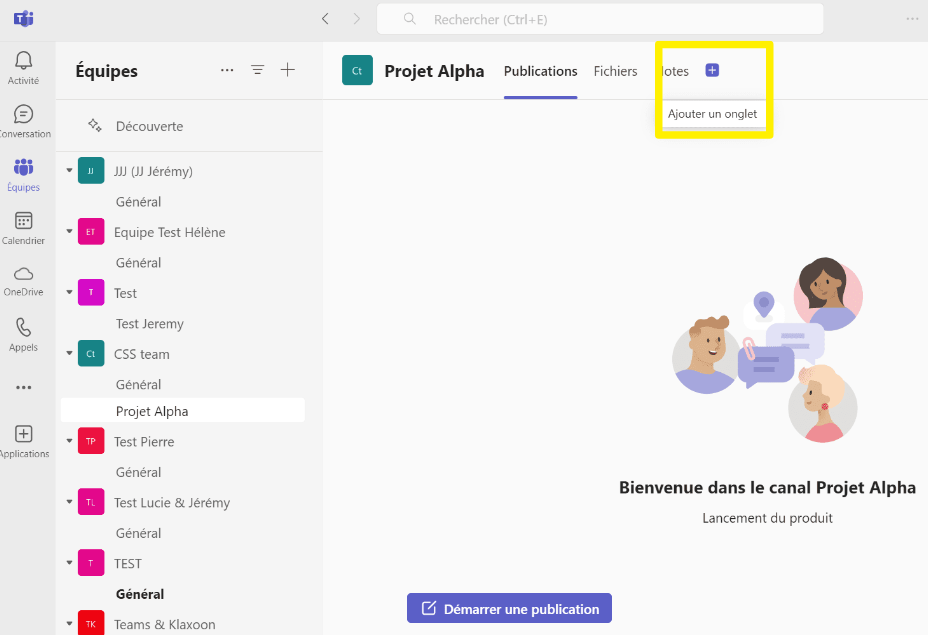Click the back navigation arrow

point(325,19)
